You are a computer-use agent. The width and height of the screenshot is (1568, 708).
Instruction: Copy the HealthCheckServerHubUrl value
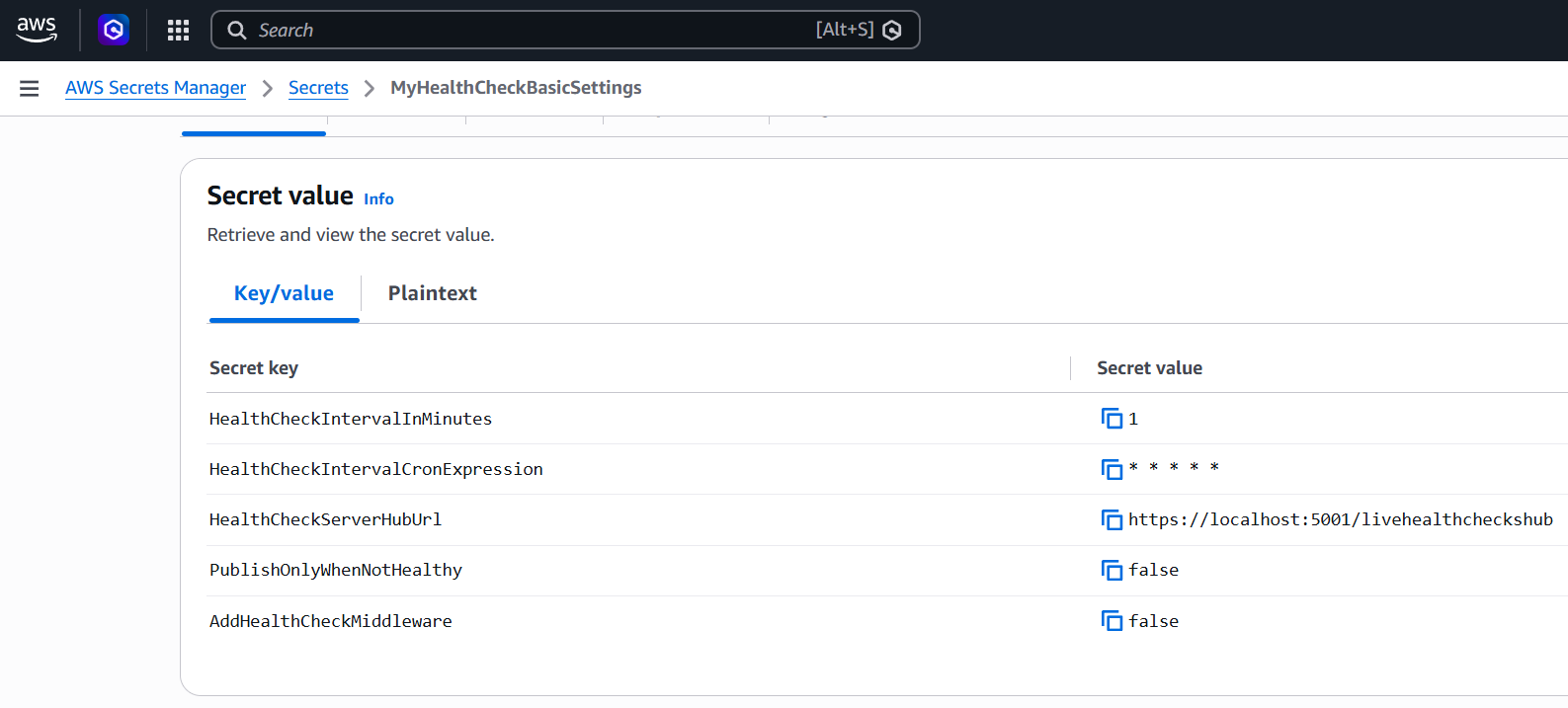coord(1112,519)
